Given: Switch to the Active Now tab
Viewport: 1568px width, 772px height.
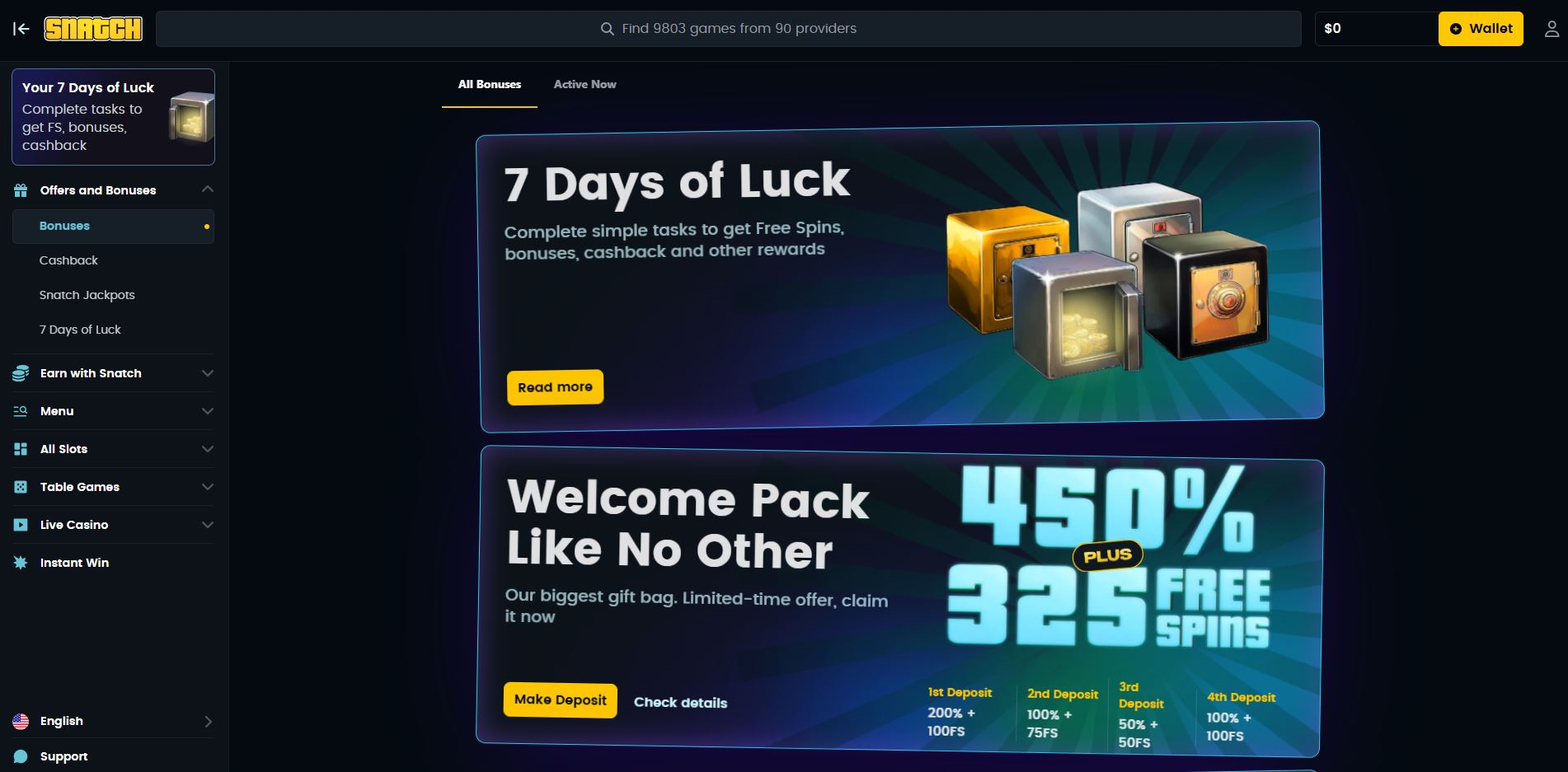Looking at the screenshot, I should (x=584, y=84).
